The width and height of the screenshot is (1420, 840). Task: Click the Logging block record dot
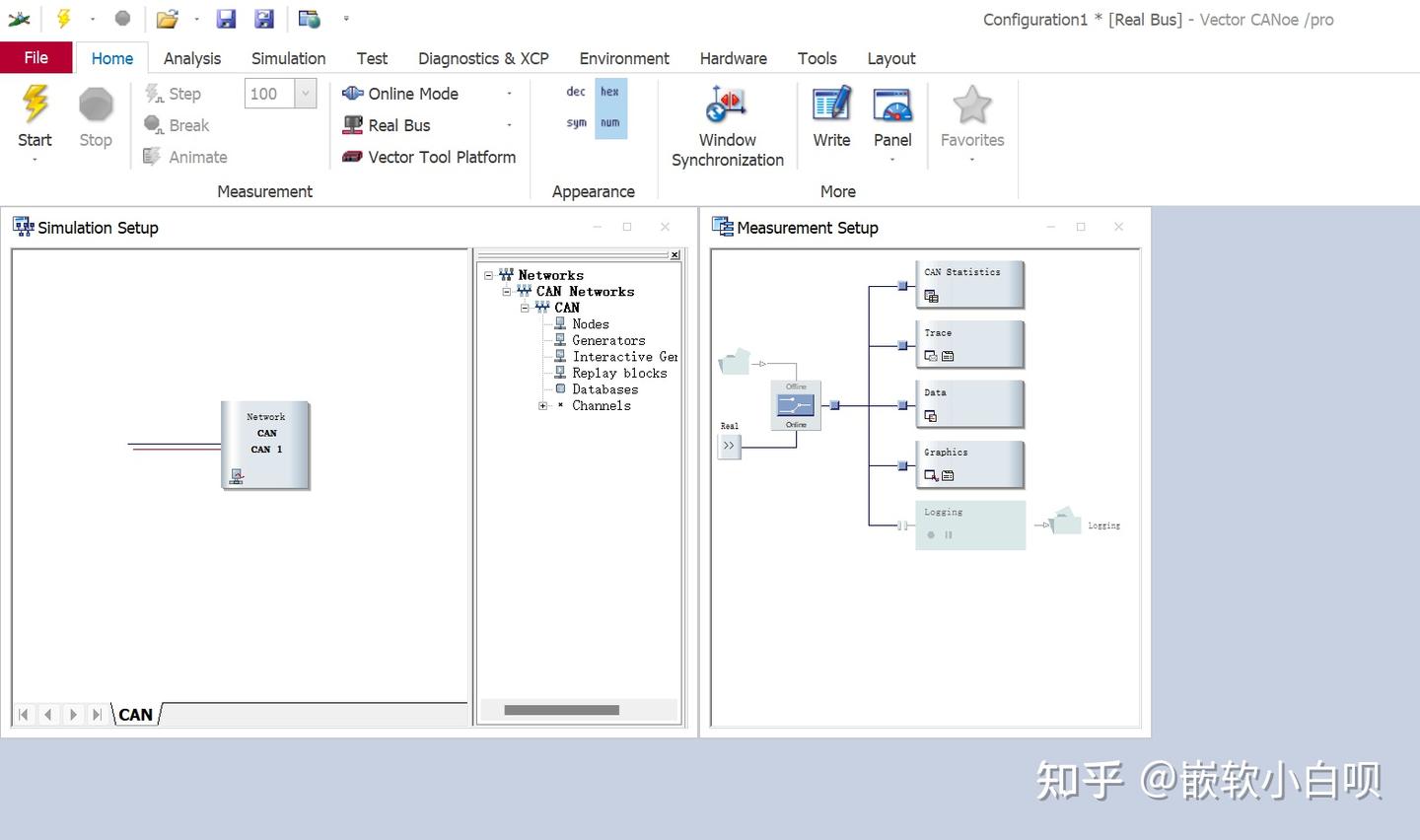(931, 535)
